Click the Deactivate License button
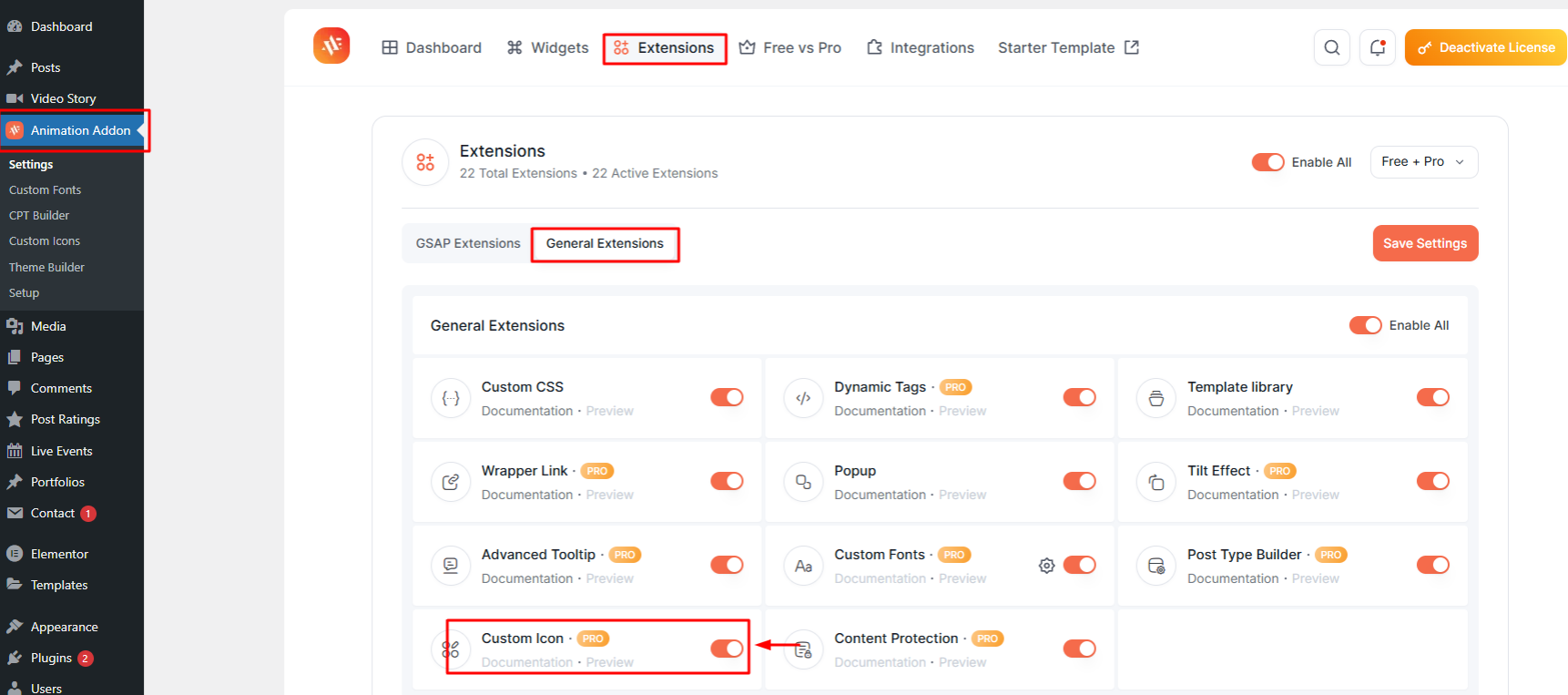The width and height of the screenshot is (1568, 695). (x=1485, y=47)
